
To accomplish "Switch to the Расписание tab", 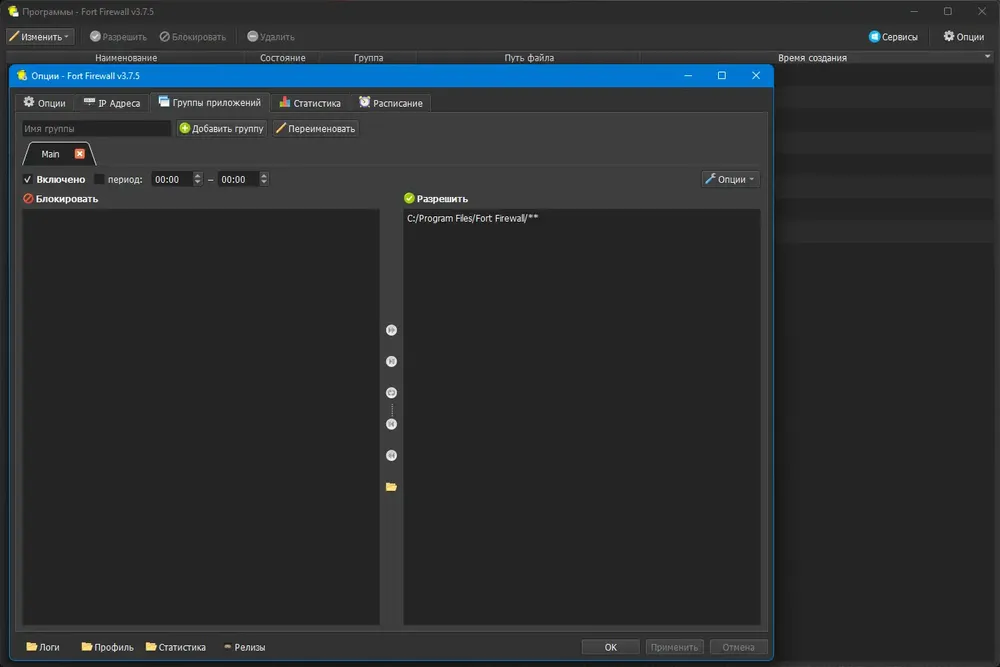I will (391, 103).
